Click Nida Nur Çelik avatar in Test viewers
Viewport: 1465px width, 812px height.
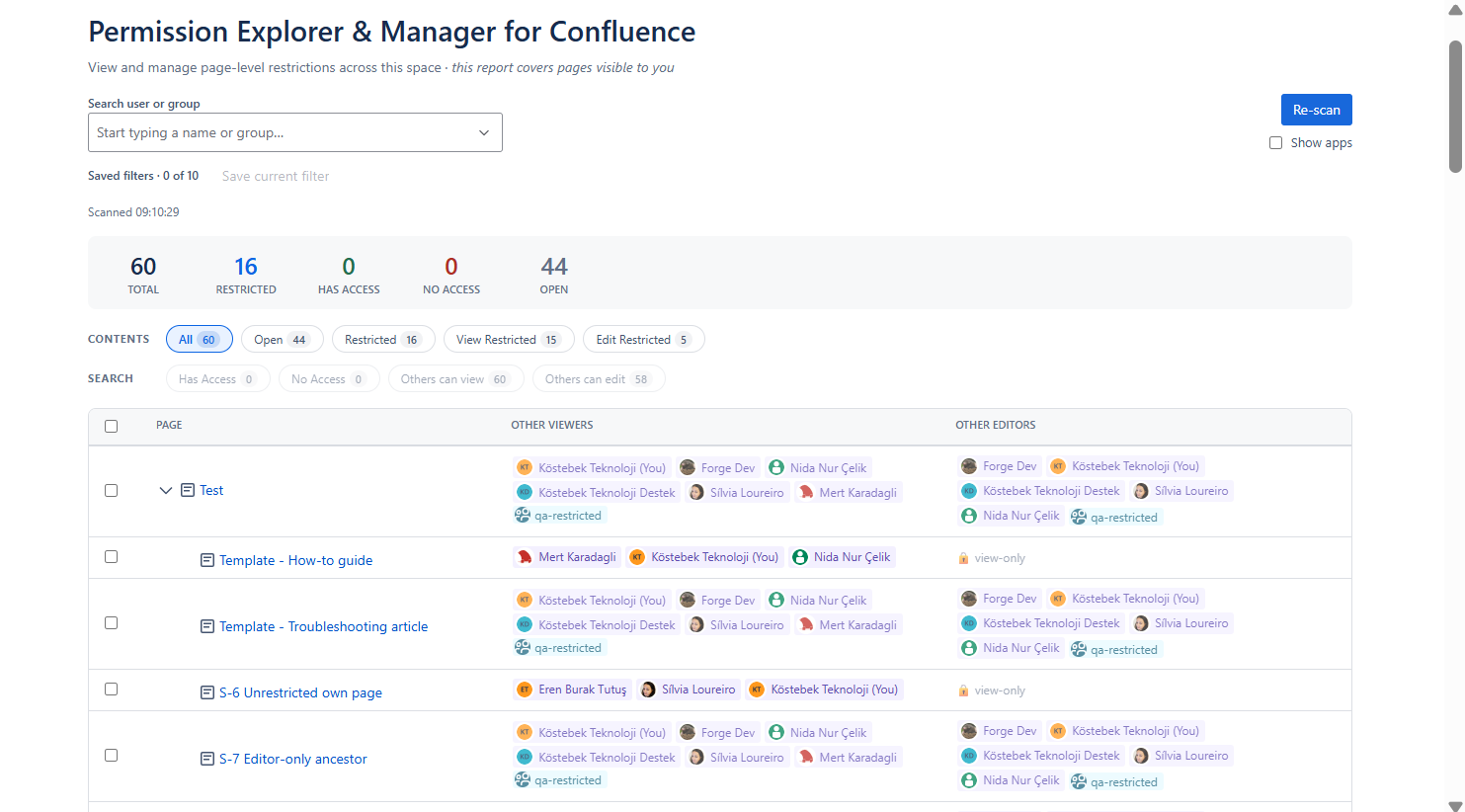[776, 467]
